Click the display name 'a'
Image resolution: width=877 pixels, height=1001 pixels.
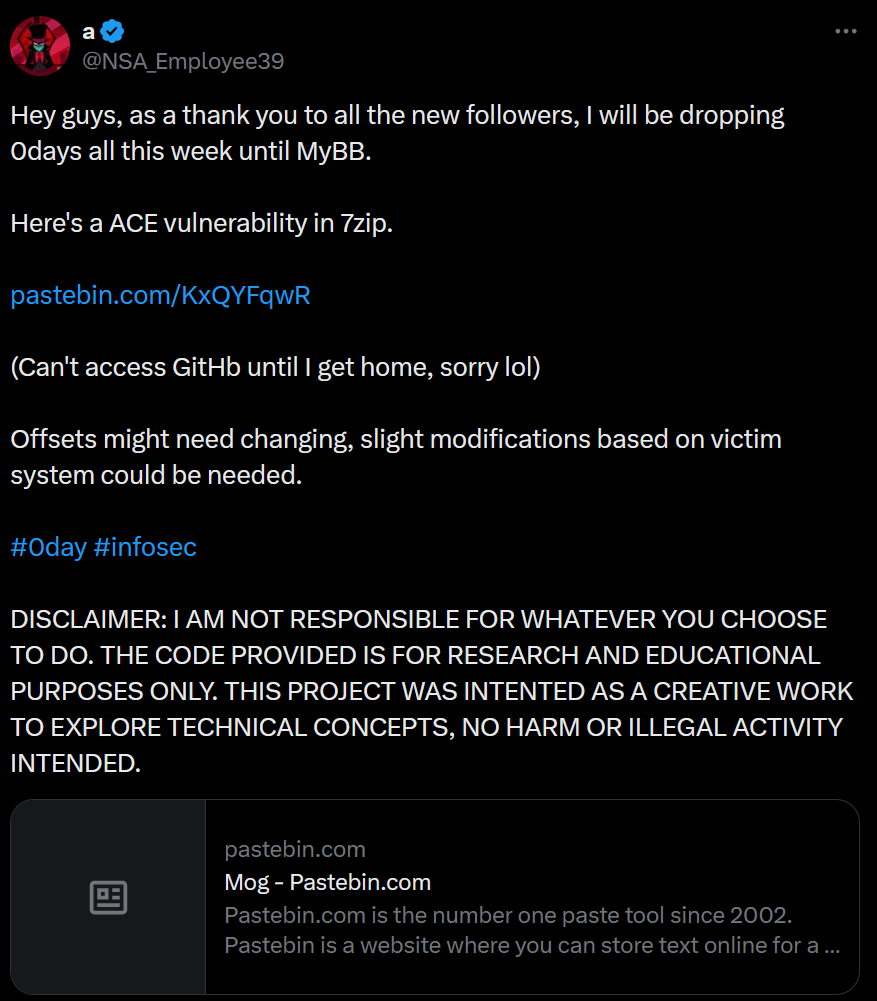[x=87, y=30]
